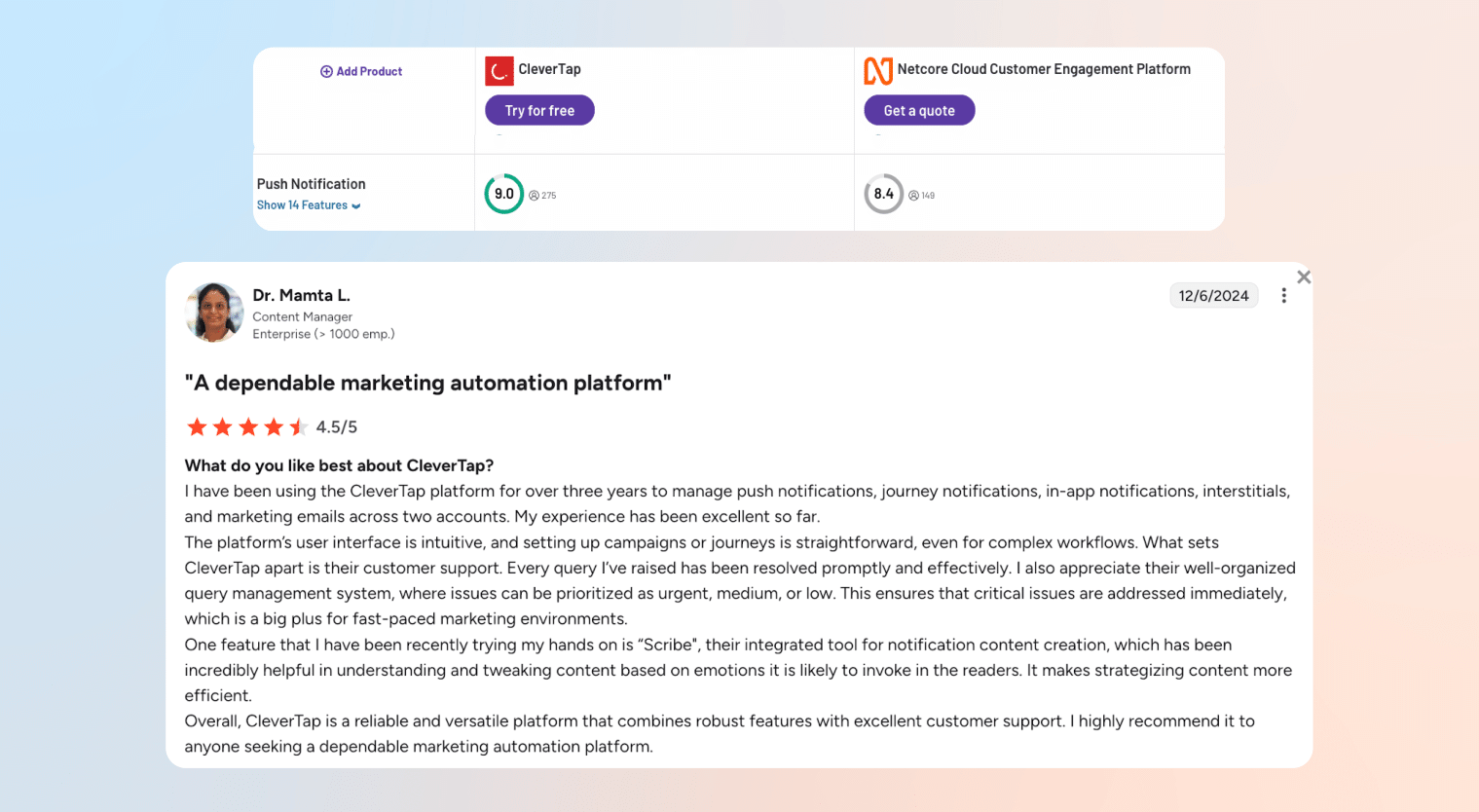The width and height of the screenshot is (1479, 812).
Task: Click Get a quote for Netcore Cloud
Action: coord(919,110)
